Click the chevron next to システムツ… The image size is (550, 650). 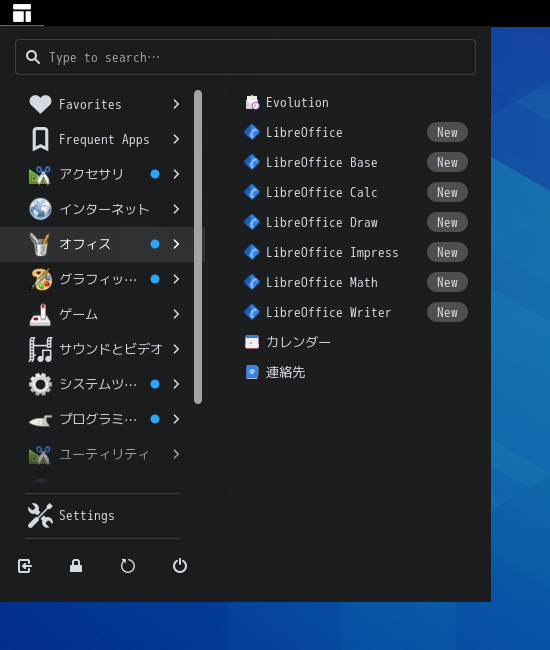click(176, 384)
